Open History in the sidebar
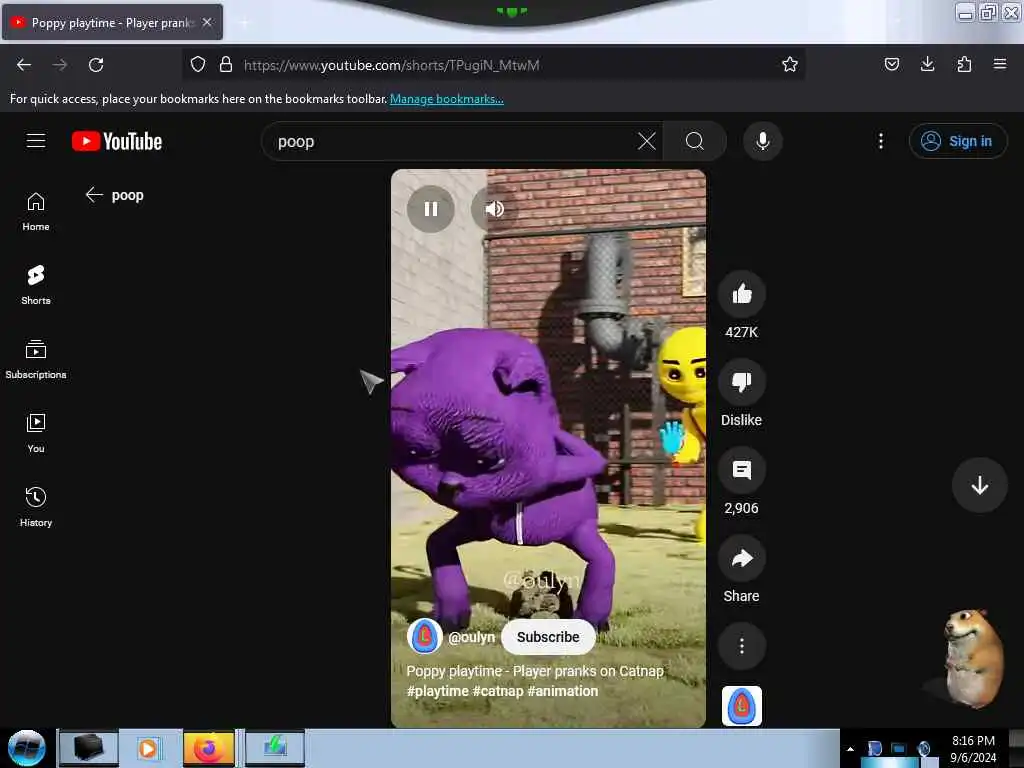The width and height of the screenshot is (1024, 768). coord(36,507)
